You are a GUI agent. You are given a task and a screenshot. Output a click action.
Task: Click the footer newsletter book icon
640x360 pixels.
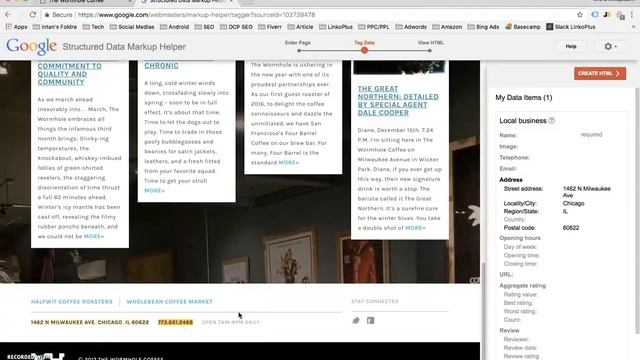coord(371,320)
